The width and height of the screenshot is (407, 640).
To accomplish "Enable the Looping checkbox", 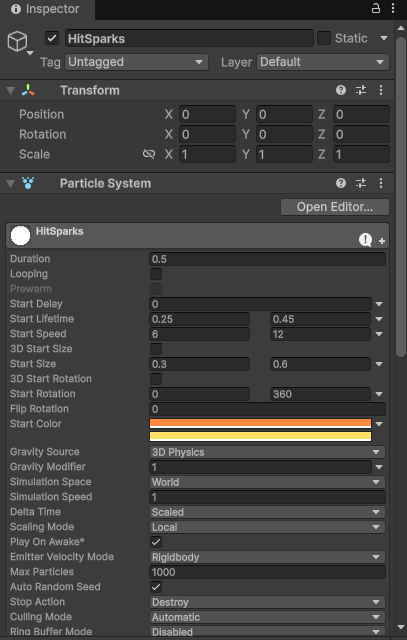I will pyautogui.click(x=156, y=274).
